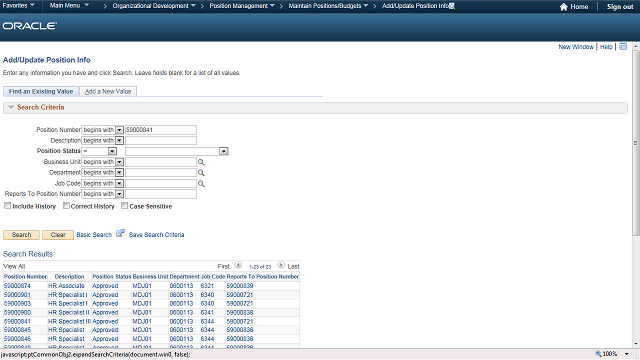Image resolution: width=640 pixels, height=360 pixels.
Task: Click the Home link text
Action: [x=579, y=7]
